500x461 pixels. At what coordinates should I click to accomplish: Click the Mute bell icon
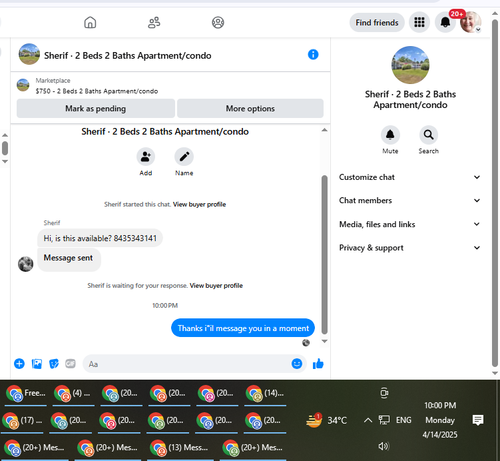[390, 135]
